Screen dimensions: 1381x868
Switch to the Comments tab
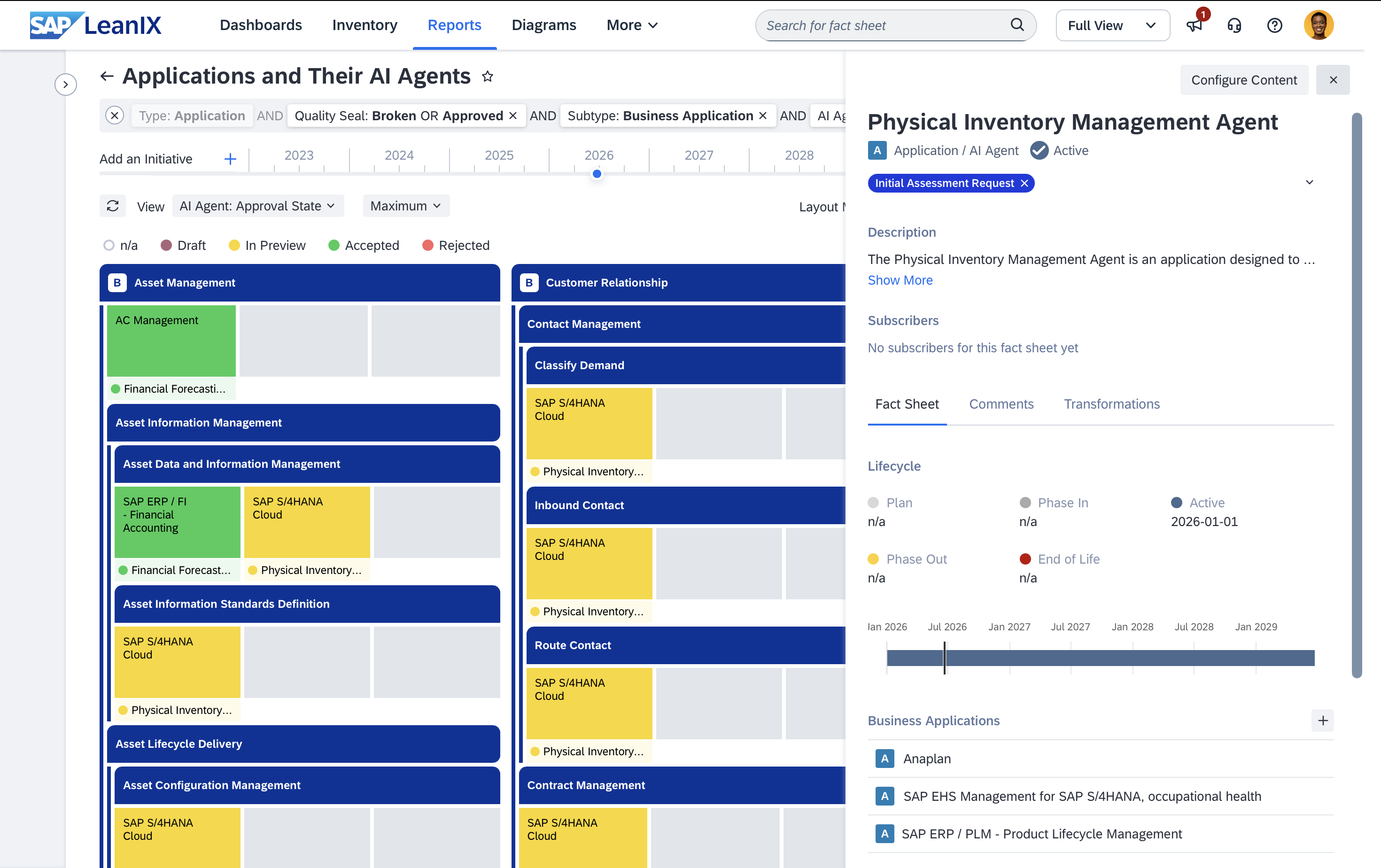pyautogui.click(x=1001, y=404)
